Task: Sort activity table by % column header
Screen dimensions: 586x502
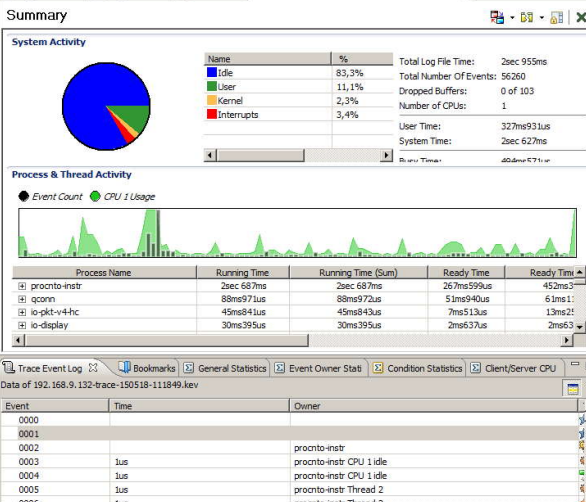Action: pyautogui.click(x=362, y=59)
